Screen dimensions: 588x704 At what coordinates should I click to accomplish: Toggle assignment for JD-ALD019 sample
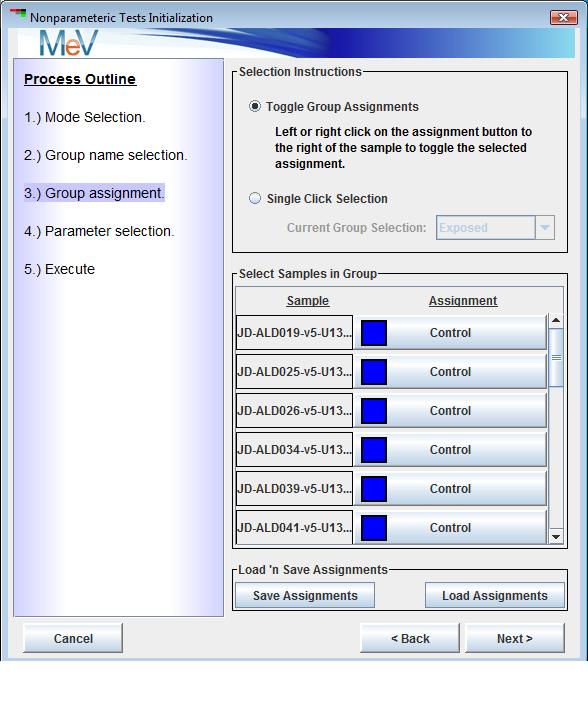[x=451, y=333]
